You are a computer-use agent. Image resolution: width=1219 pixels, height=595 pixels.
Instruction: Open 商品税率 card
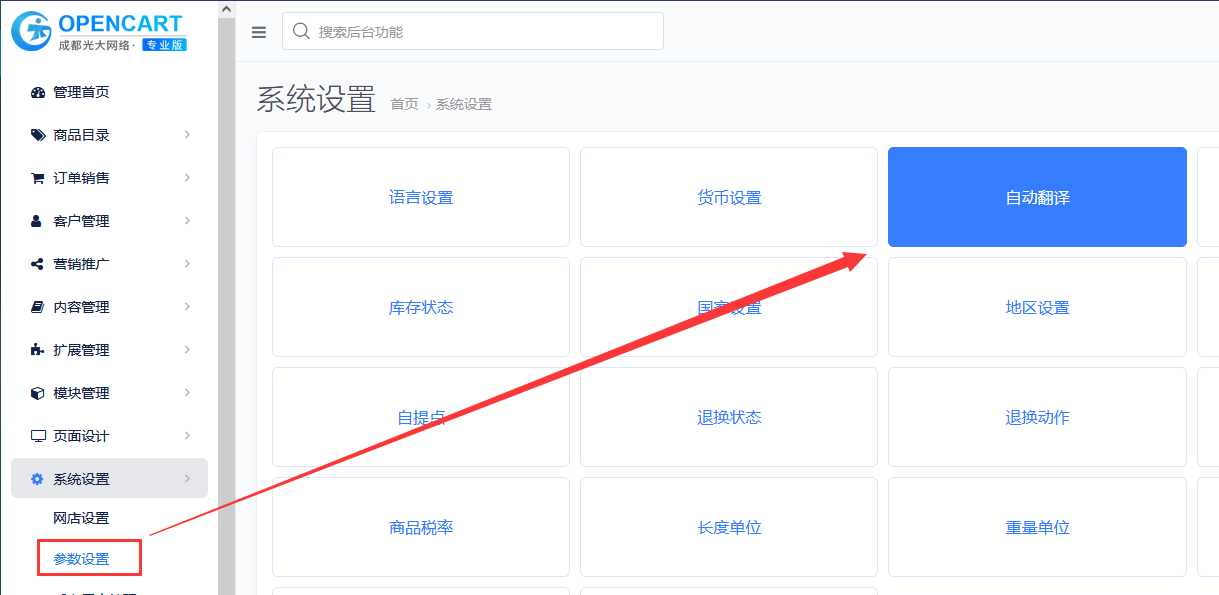click(421, 527)
